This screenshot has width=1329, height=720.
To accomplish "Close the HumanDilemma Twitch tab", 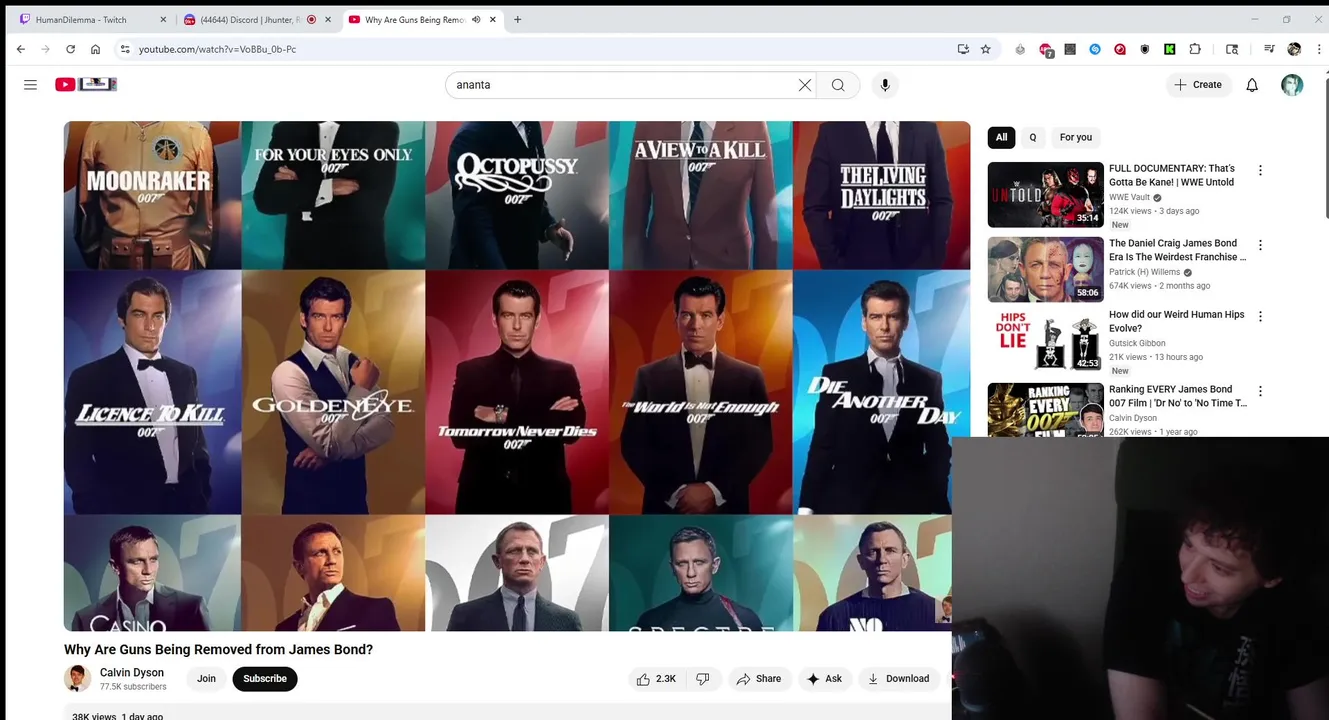I will [163, 20].
